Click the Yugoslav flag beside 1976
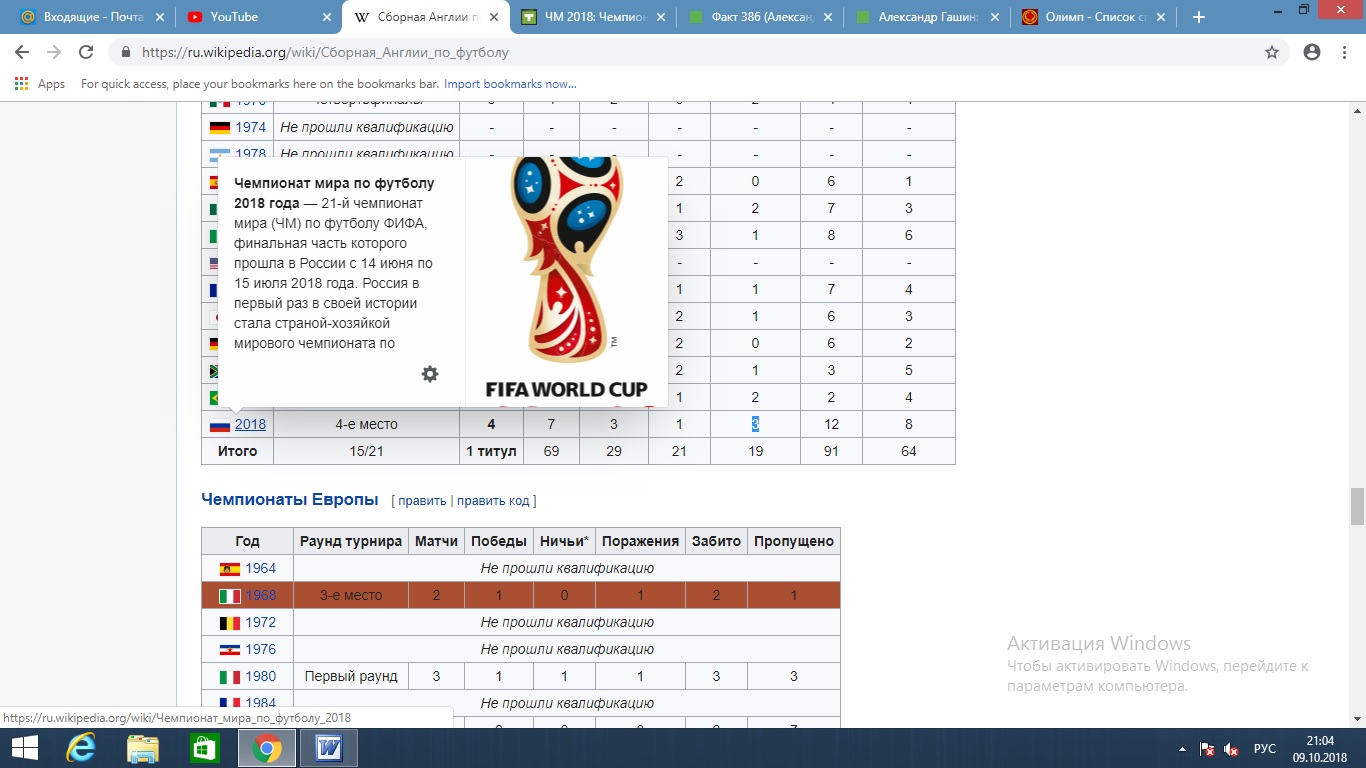1366x768 pixels. point(230,650)
